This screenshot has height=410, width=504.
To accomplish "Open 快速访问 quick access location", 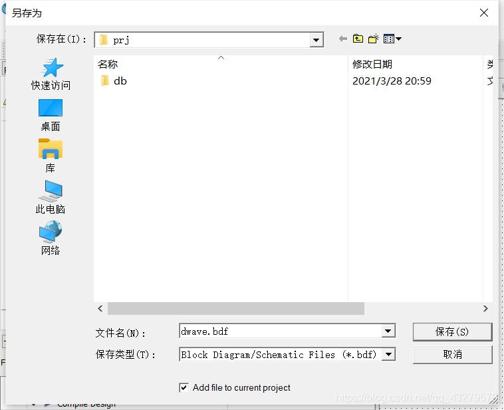I will (51, 74).
